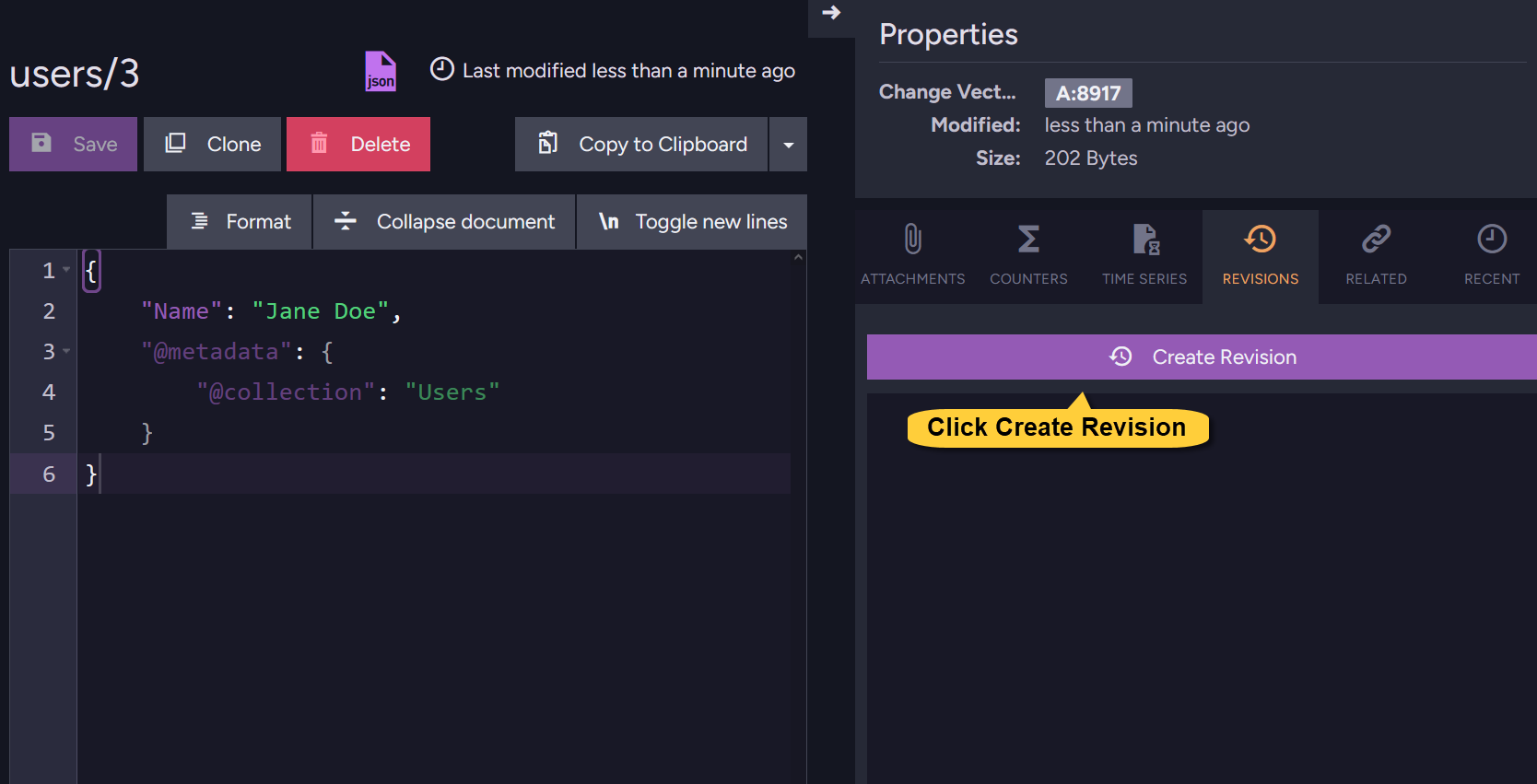This screenshot has height=784, width=1537.
Task: Place cursor at line 6 closing brace
Action: point(91,474)
